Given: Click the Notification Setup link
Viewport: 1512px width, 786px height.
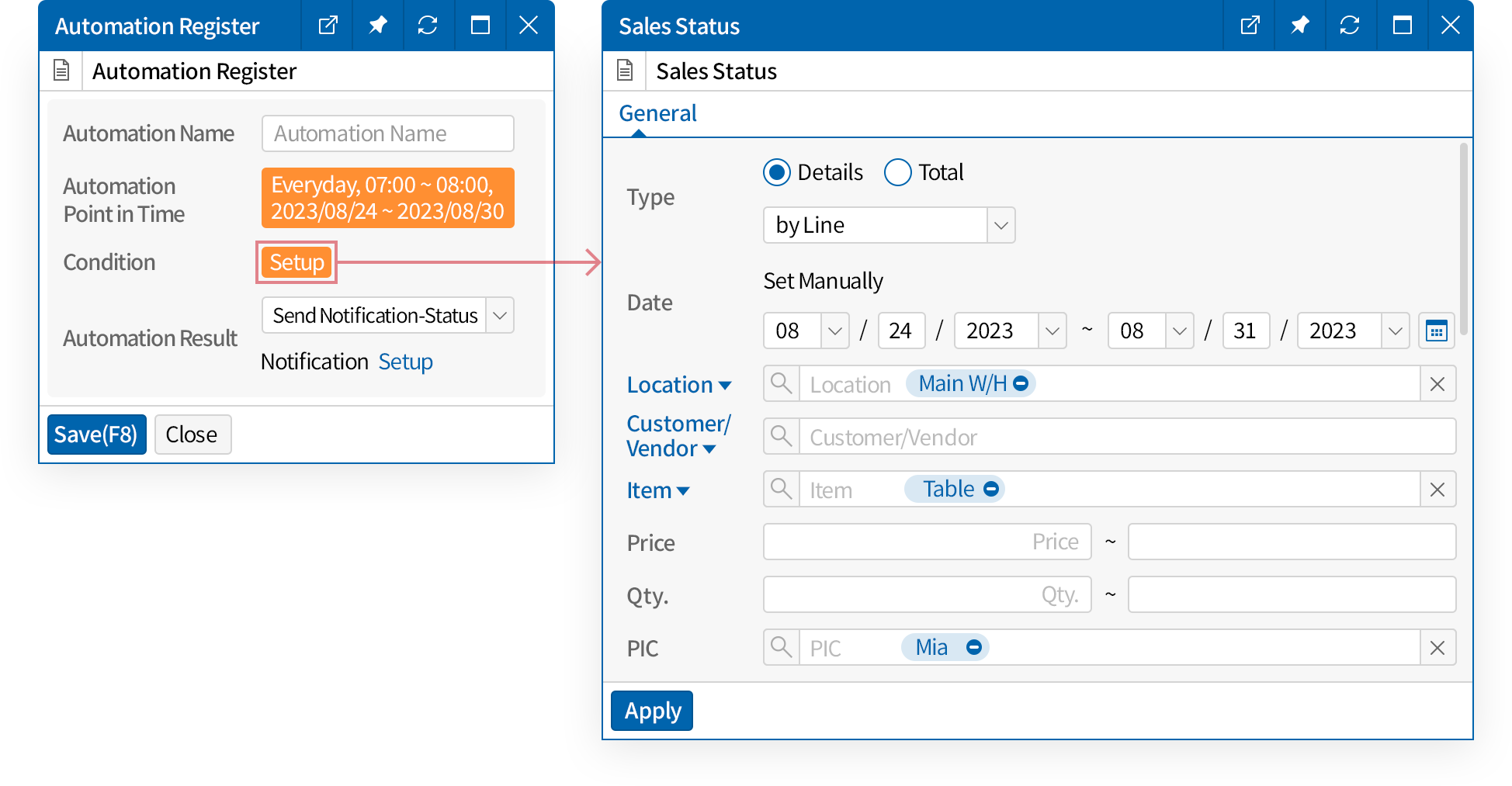Looking at the screenshot, I should pyautogui.click(x=405, y=362).
